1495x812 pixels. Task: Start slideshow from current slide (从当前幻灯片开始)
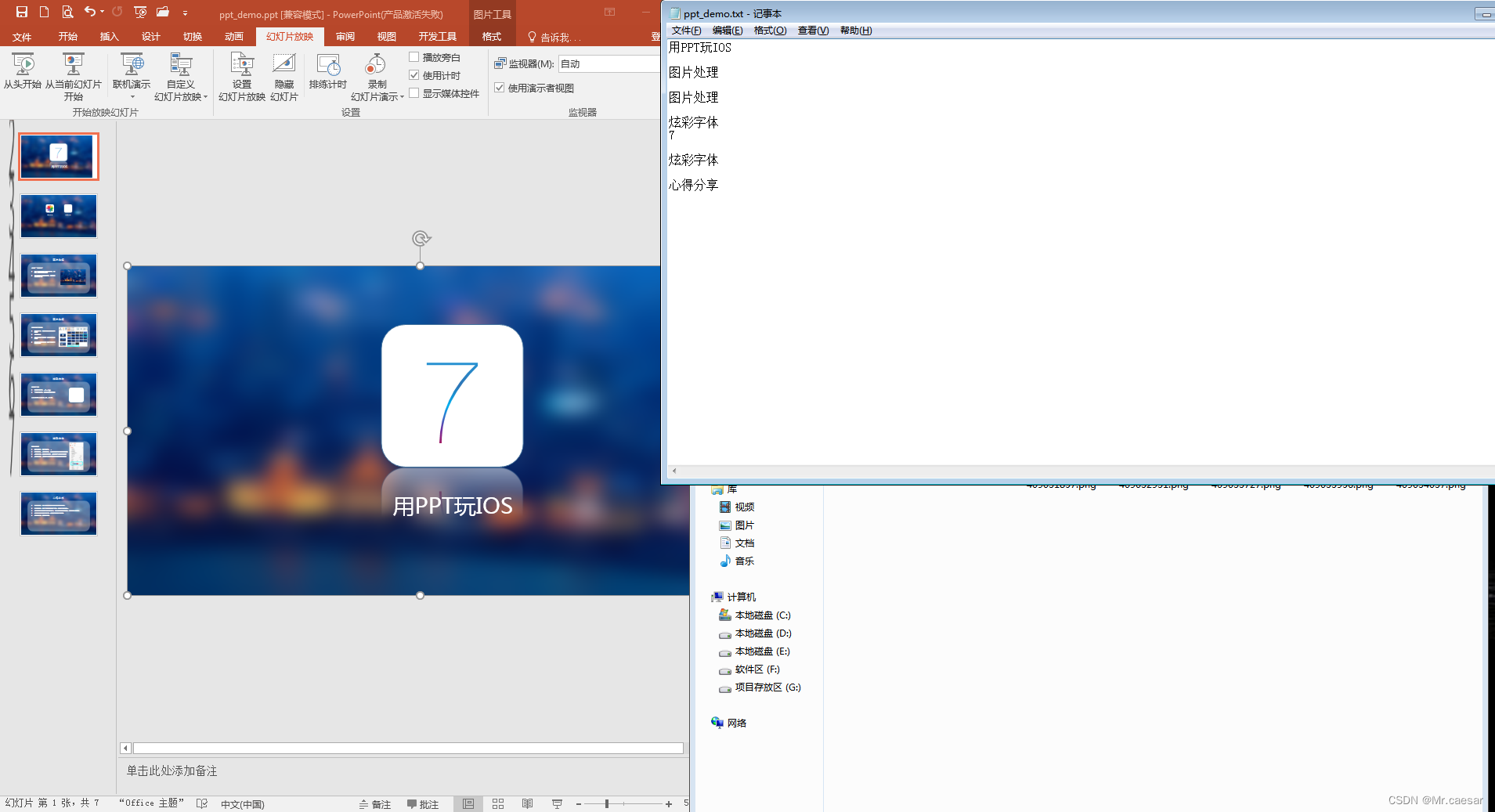click(74, 77)
